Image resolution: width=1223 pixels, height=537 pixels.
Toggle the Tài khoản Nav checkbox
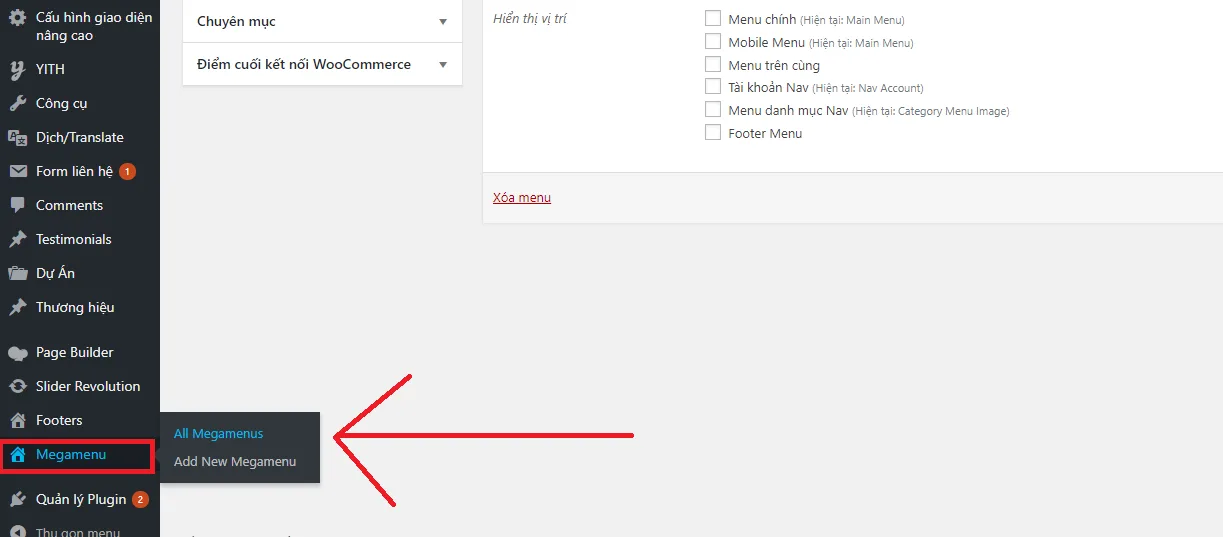713,86
